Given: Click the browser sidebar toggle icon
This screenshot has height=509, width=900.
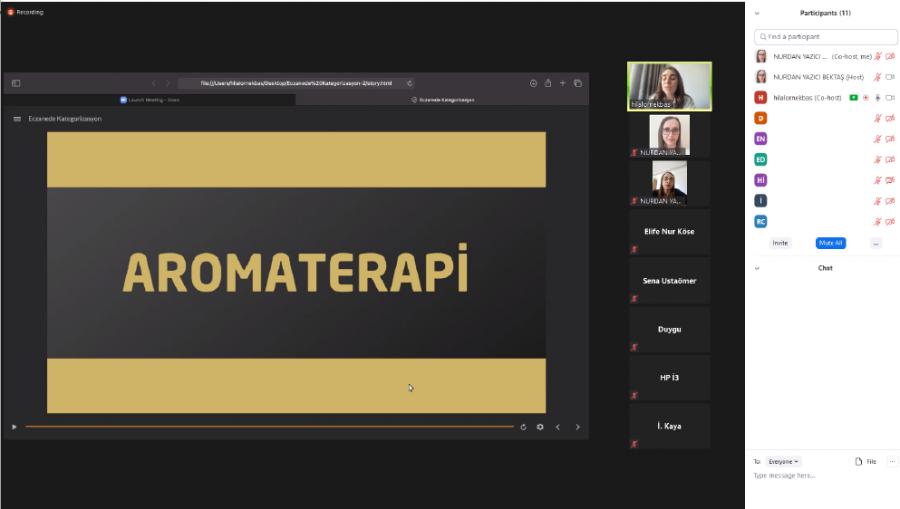Looking at the screenshot, I should coord(16,83).
